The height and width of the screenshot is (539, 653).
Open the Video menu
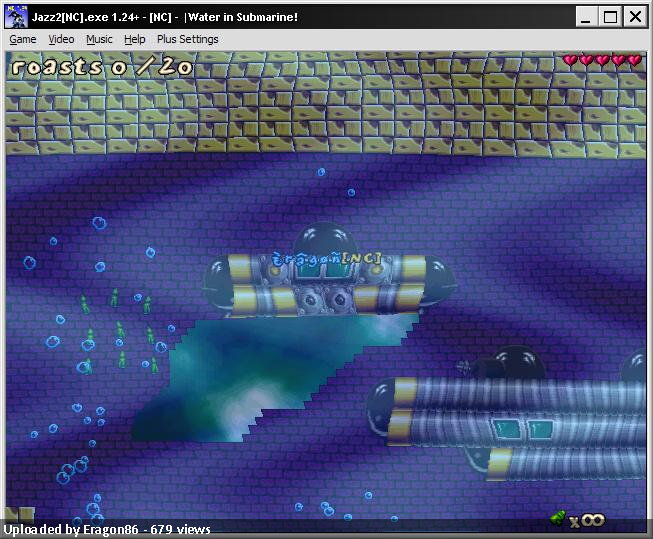pos(61,39)
